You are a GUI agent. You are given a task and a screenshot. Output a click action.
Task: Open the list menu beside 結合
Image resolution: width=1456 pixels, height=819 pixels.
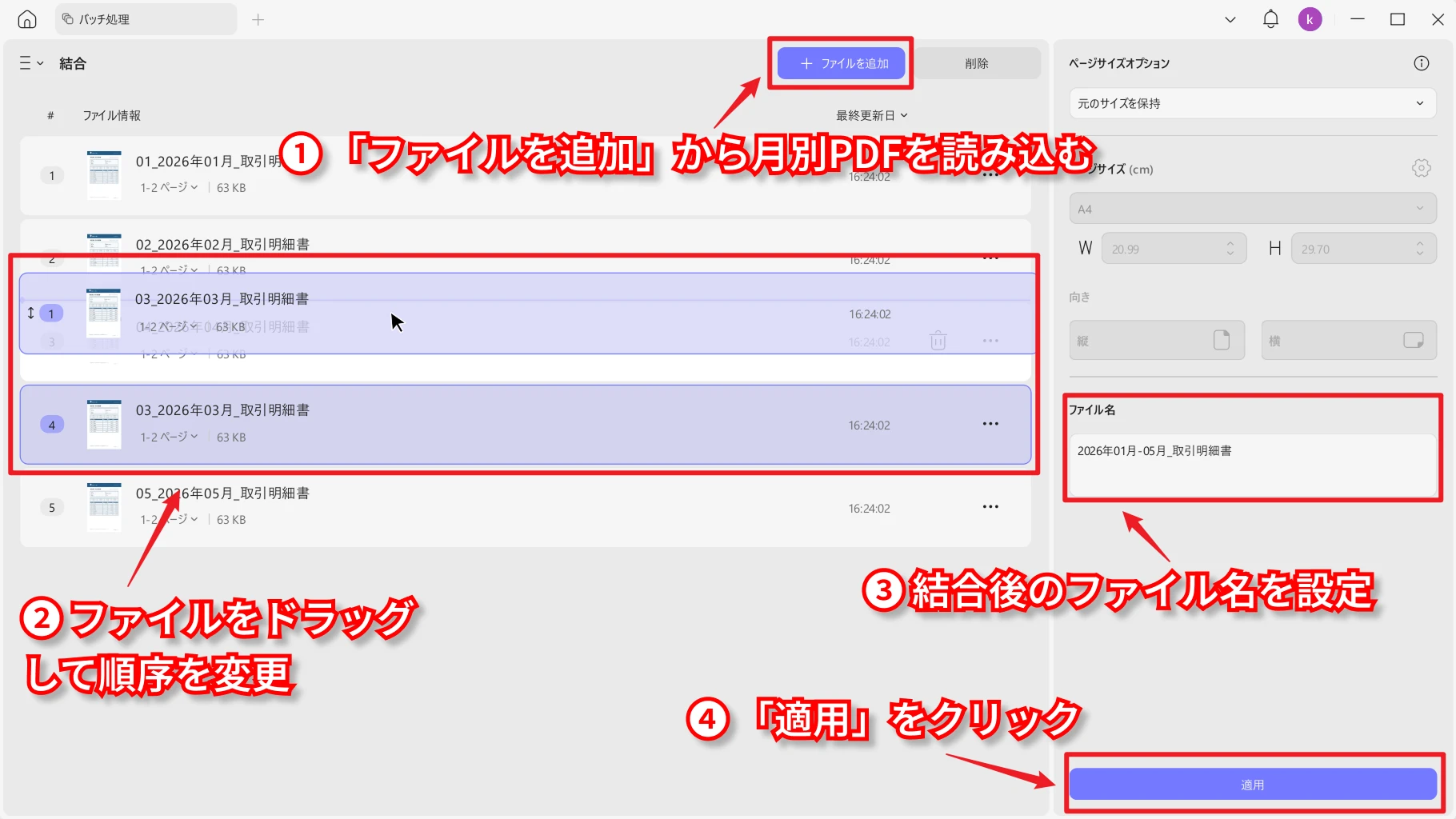click(31, 63)
